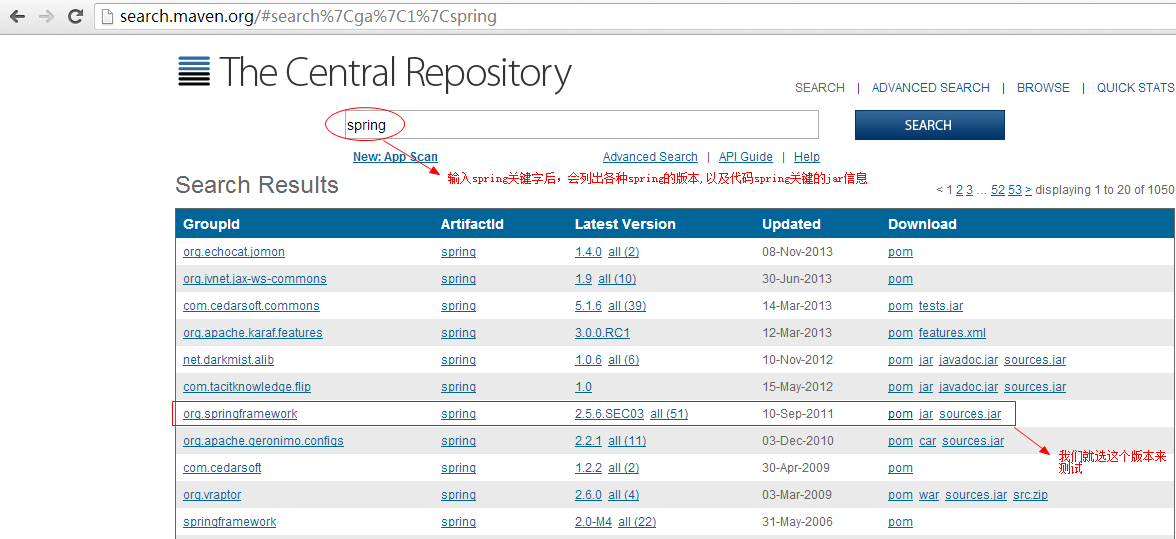Open version 5.1.6 link
1176x539 pixels.
pos(589,306)
